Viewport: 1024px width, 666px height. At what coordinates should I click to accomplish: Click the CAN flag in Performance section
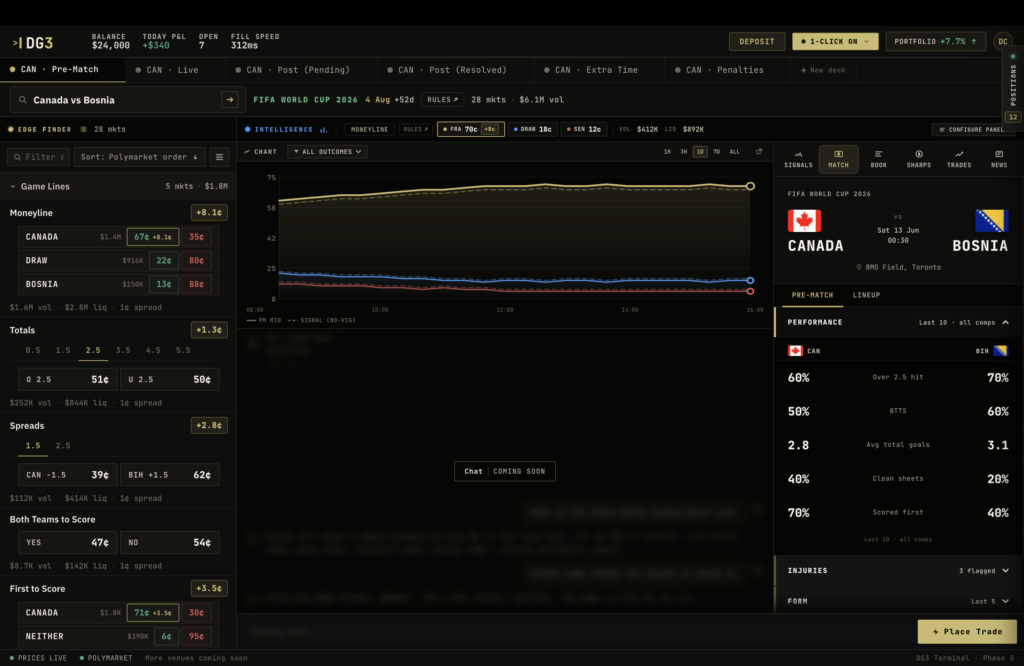point(795,351)
